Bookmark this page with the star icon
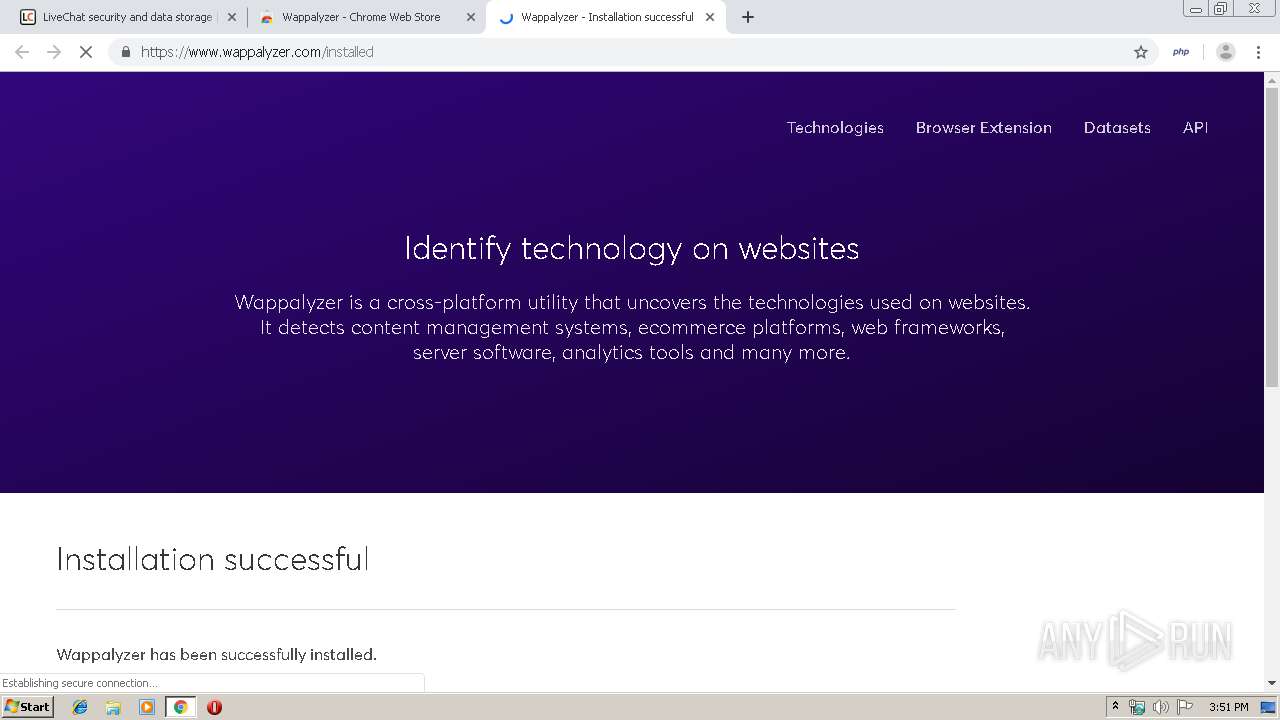The image size is (1280, 720). pos(1141,52)
